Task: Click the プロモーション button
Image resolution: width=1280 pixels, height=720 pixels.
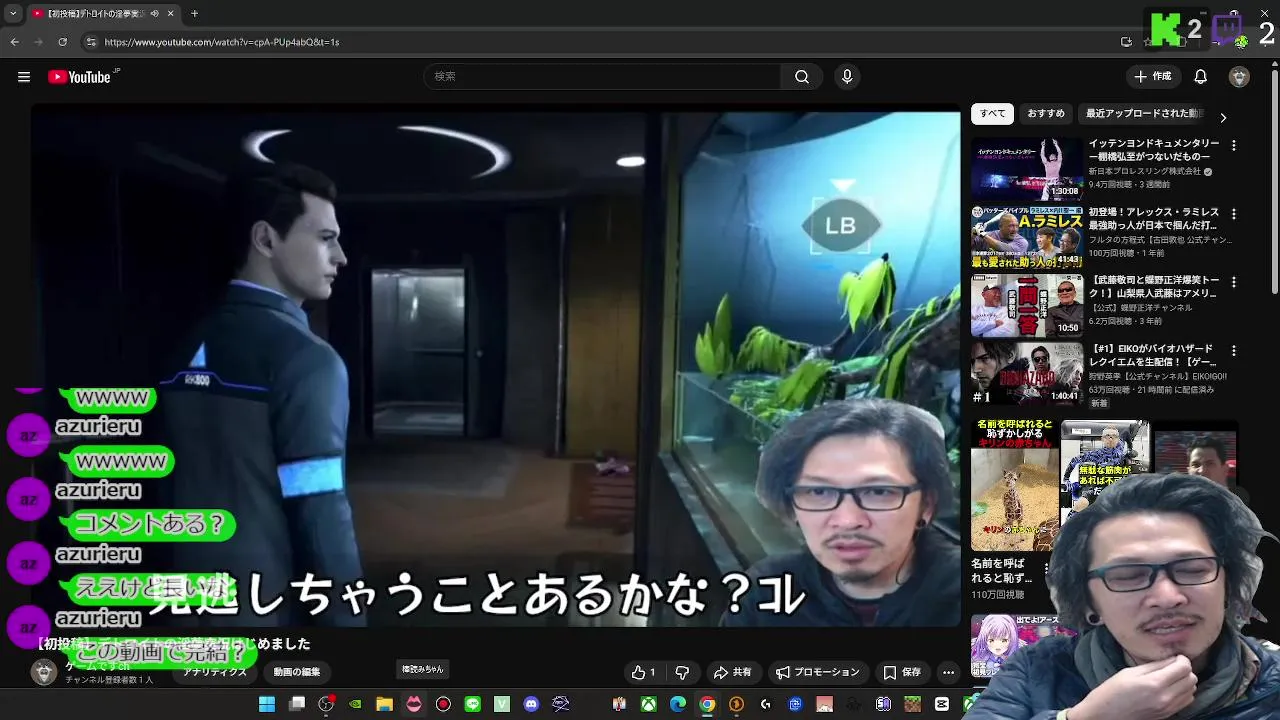Action: (818, 673)
